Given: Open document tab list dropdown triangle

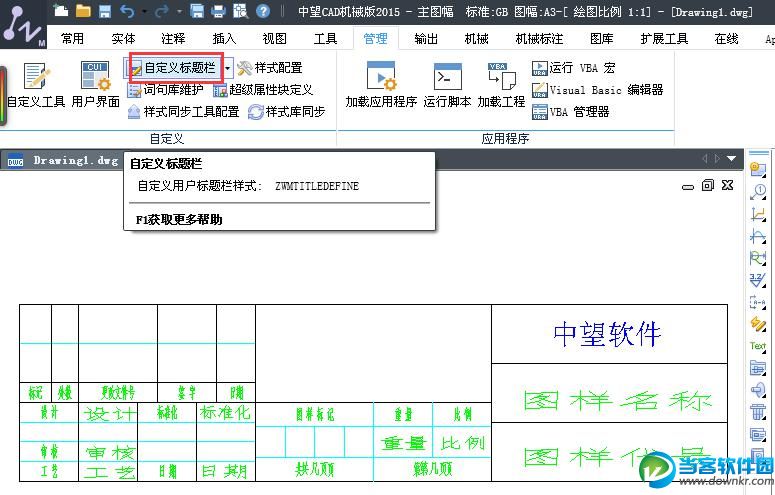Looking at the screenshot, I should [732, 159].
